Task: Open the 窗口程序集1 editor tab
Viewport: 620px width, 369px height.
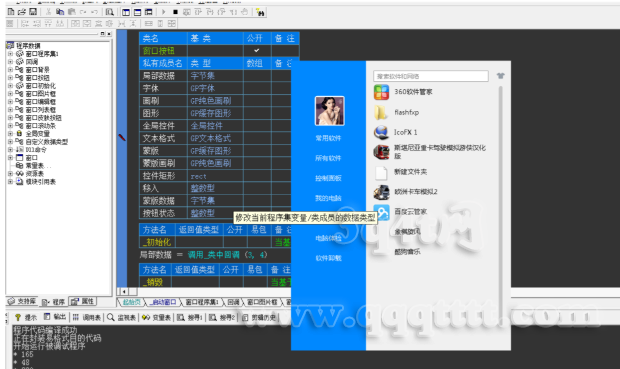Action: (x=201, y=302)
